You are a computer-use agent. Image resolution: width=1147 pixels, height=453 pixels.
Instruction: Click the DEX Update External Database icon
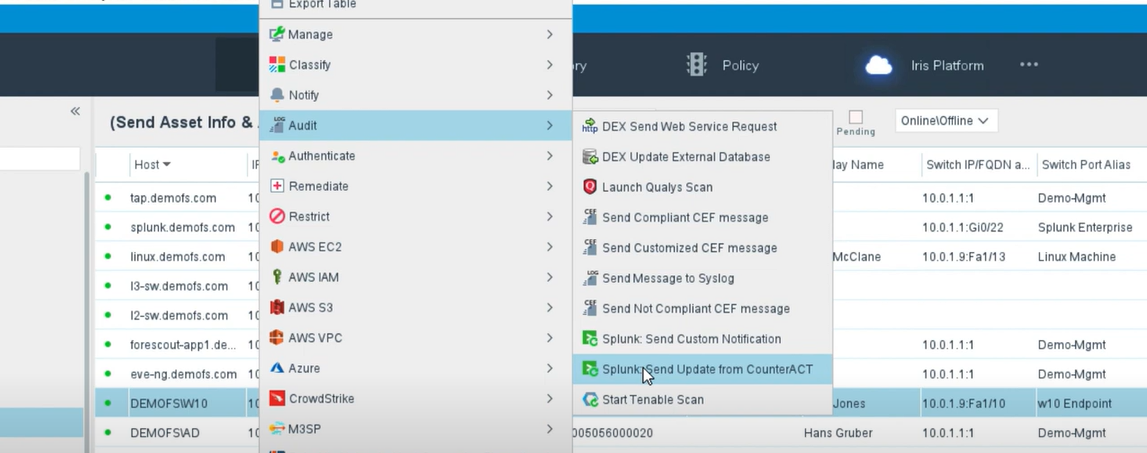coord(590,157)
